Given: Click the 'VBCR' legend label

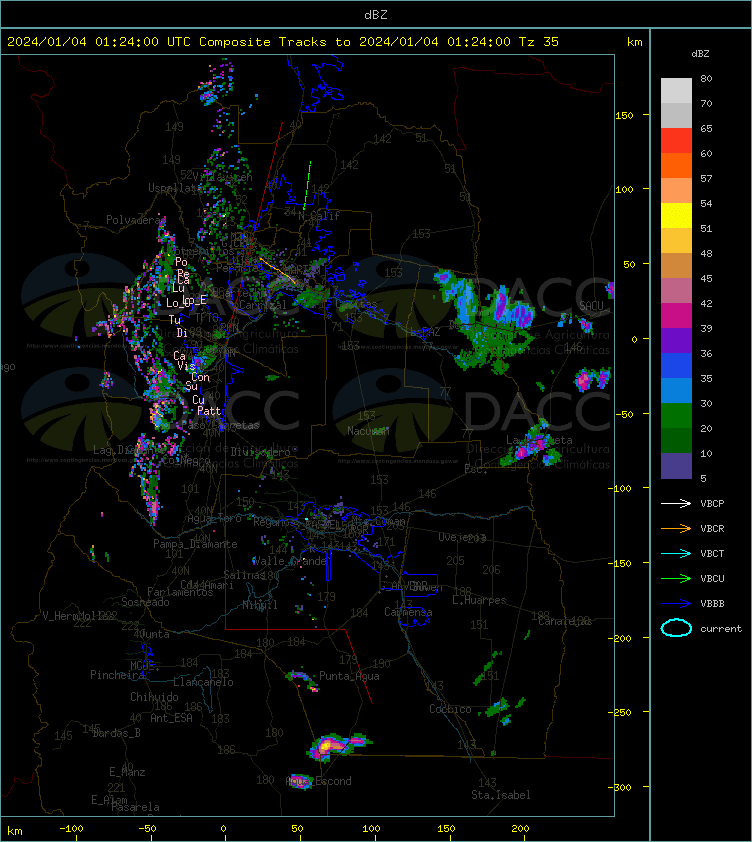Looking at the screenshot, I should point(712,528).
